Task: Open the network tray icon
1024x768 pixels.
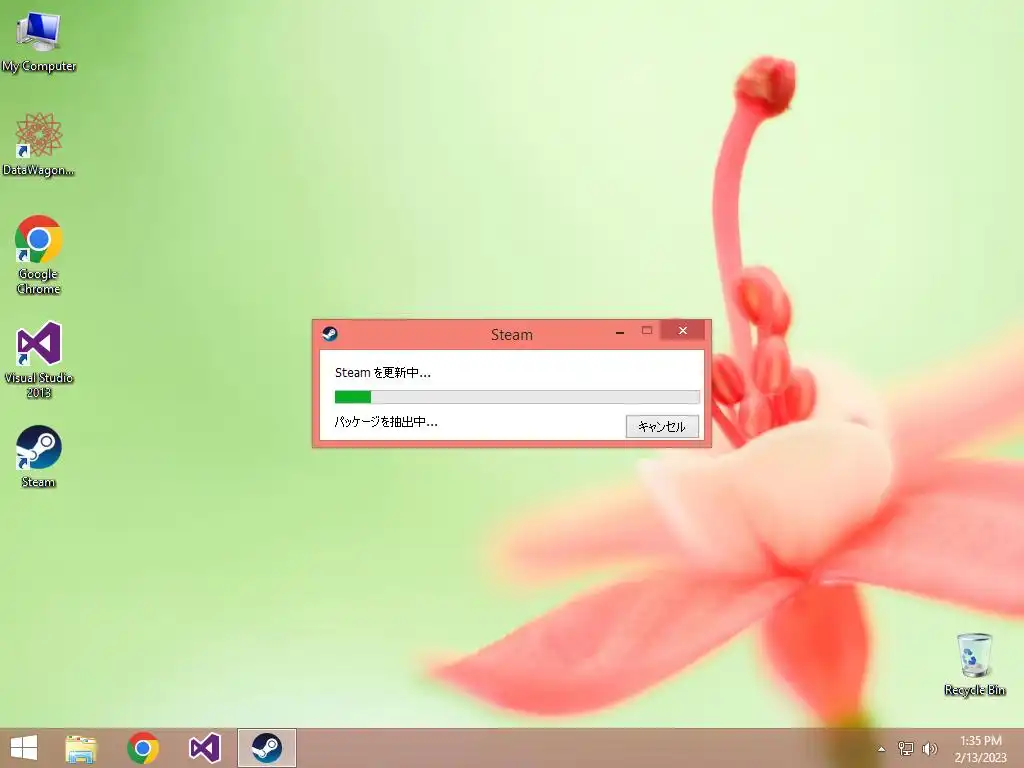Action: click(906, 748)
